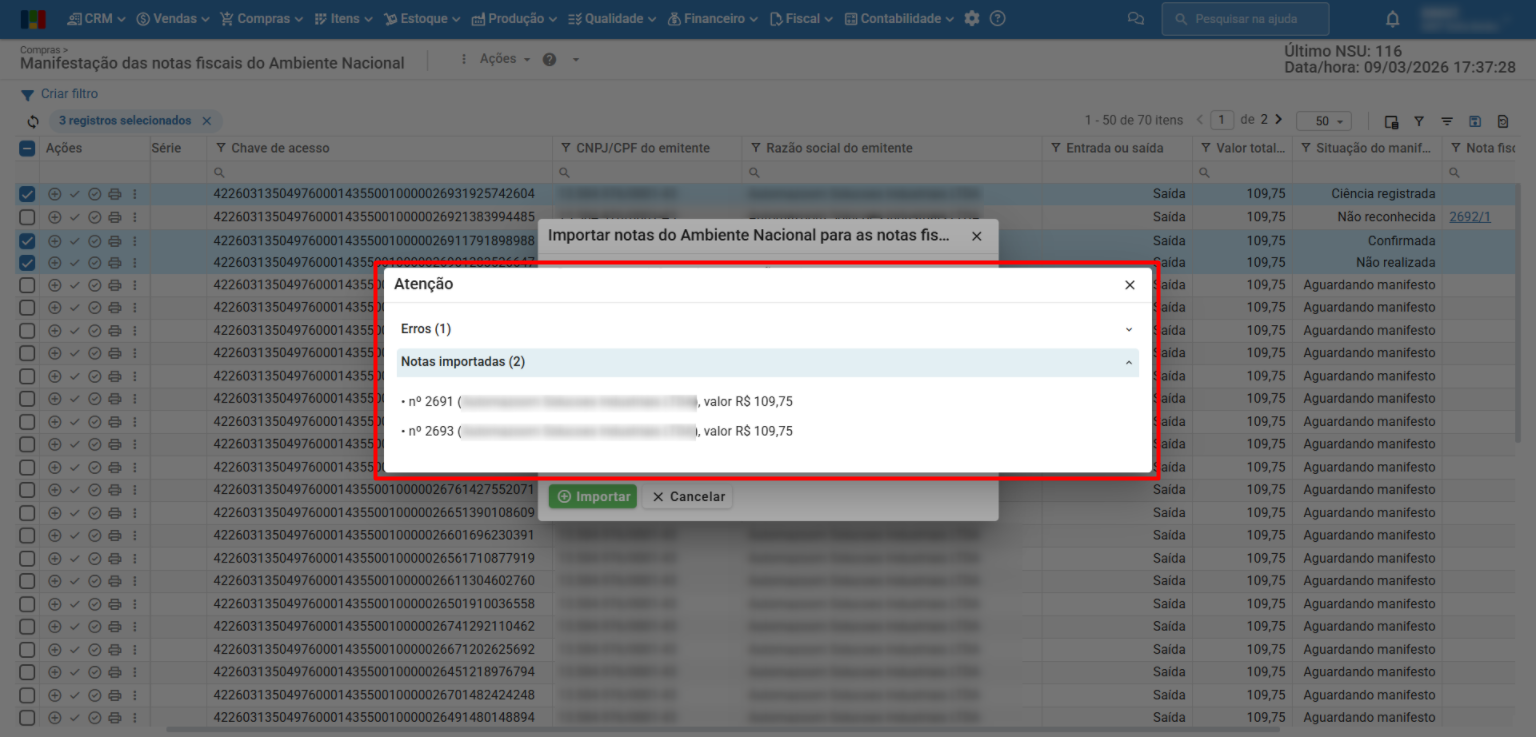Click the filter funnel on Valor total header
This screenshot has width=1536, height=737.
click(x=1206, y=148)
